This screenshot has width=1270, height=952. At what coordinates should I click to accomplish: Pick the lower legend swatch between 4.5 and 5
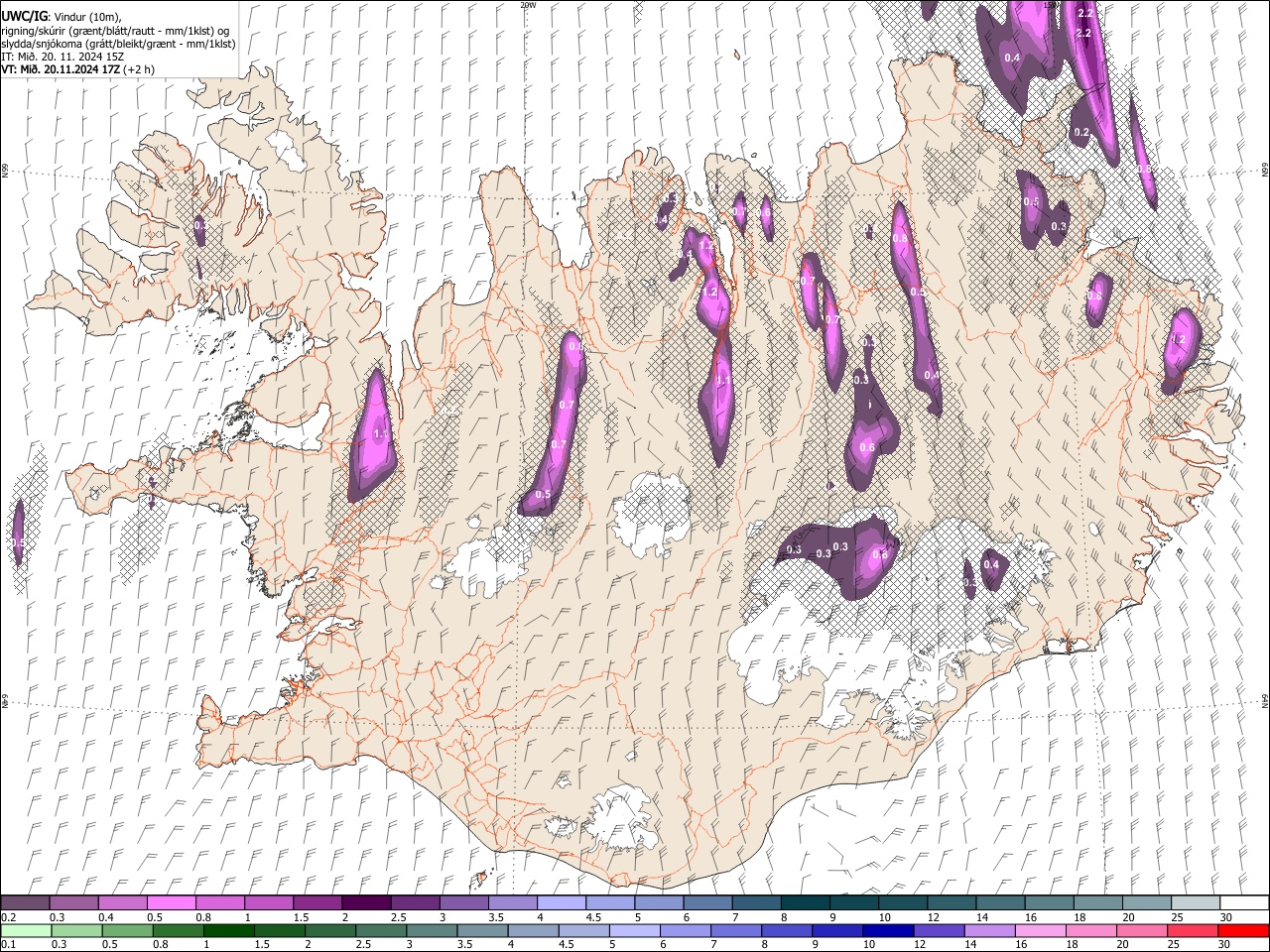(x=582, y=930)
